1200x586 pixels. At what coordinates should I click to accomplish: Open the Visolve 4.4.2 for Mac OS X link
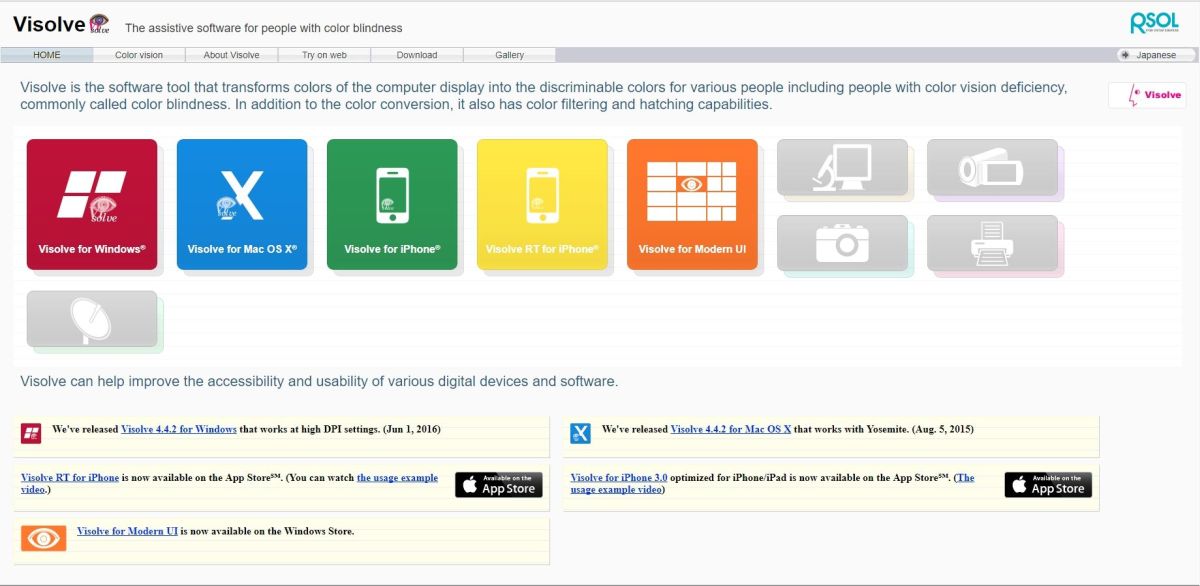(x=731, y=429)
